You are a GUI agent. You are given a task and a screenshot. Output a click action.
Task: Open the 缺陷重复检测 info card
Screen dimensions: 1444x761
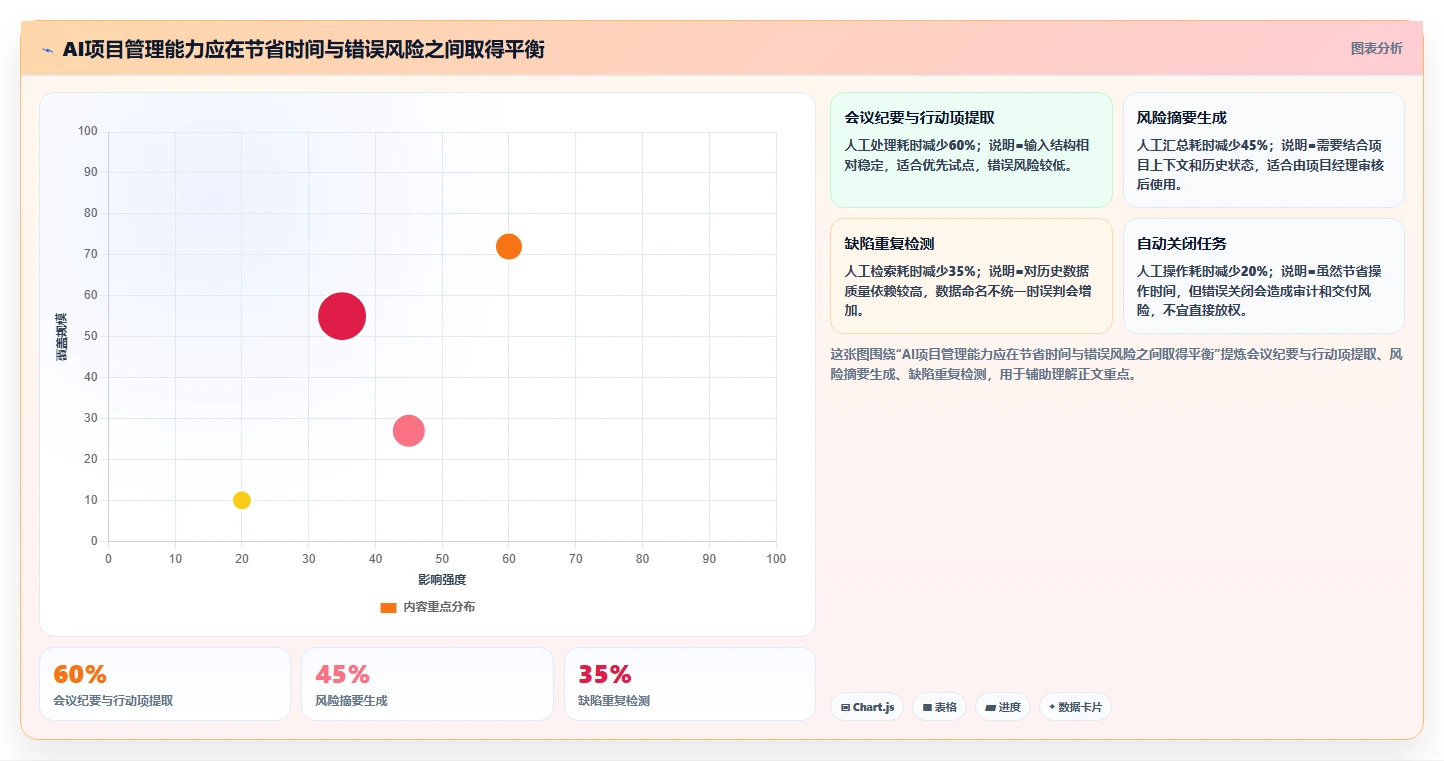[x=971, y=276]
